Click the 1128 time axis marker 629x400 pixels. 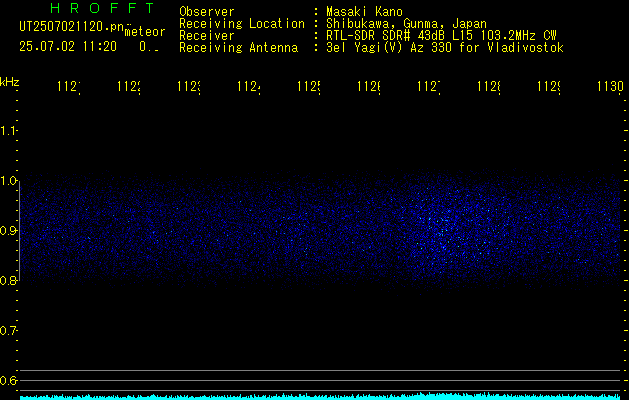(489, 86)
